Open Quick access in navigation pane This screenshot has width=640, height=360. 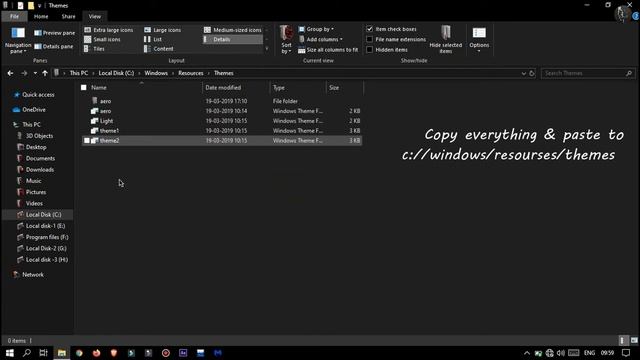[38, 95]
